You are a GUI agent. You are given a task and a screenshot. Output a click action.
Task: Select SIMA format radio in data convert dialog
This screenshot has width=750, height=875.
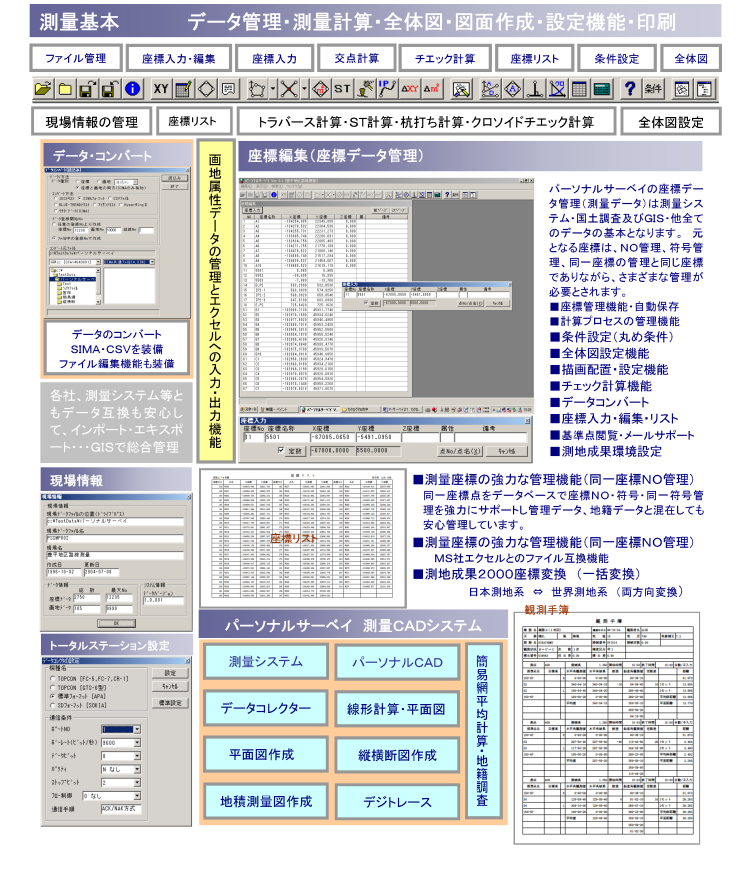(78, 198)
